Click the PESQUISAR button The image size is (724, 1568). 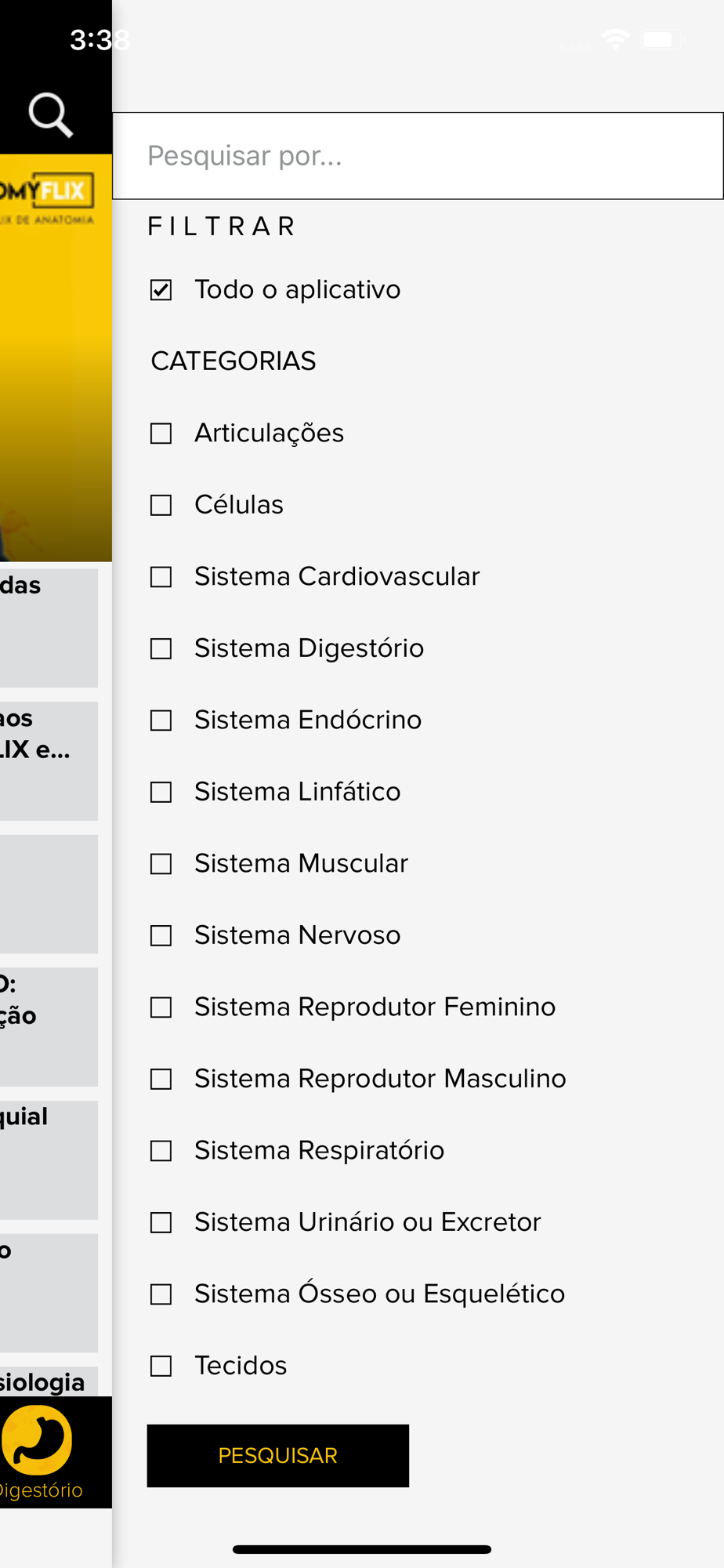coord(278,1456)
